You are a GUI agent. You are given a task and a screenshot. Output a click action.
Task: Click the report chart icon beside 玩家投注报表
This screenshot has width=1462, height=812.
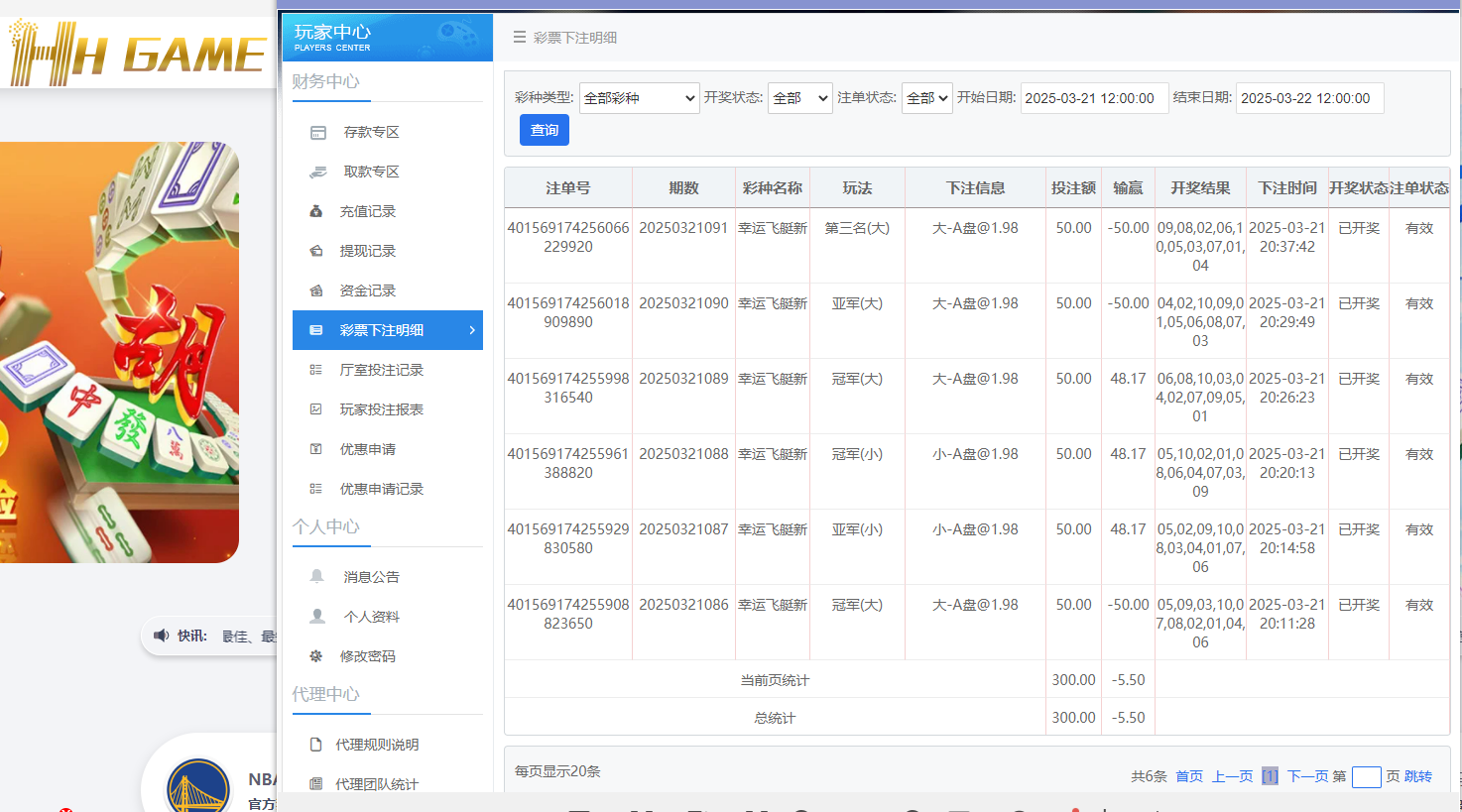point(317,408)
